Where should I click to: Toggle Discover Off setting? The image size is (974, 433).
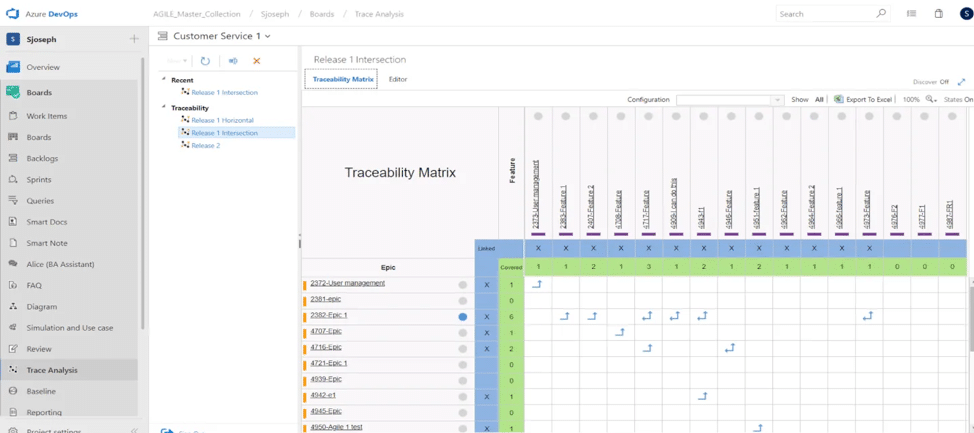point(931,82)
